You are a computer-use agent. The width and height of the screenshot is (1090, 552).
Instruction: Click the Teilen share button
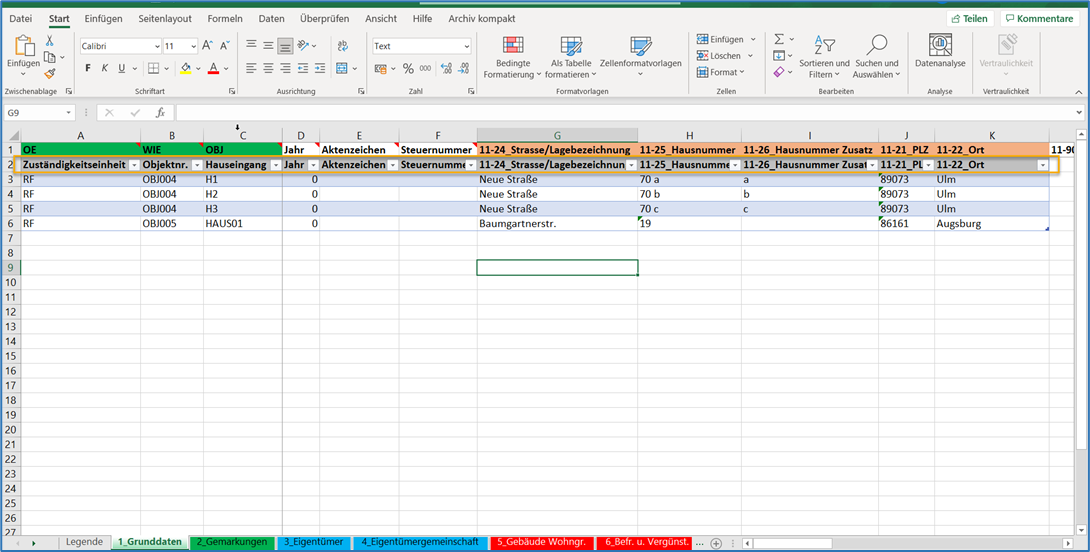(969, 18)
